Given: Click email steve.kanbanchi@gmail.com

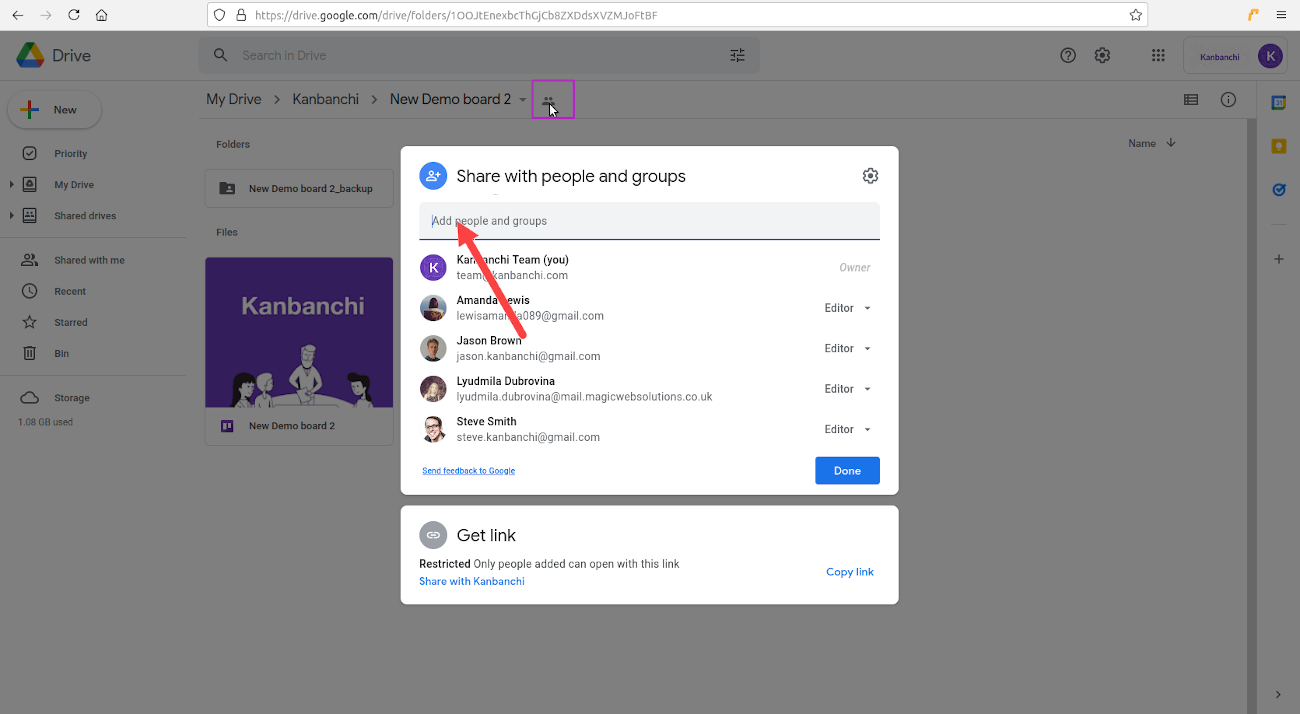Looking at the screenshot, I should point(528,437).
